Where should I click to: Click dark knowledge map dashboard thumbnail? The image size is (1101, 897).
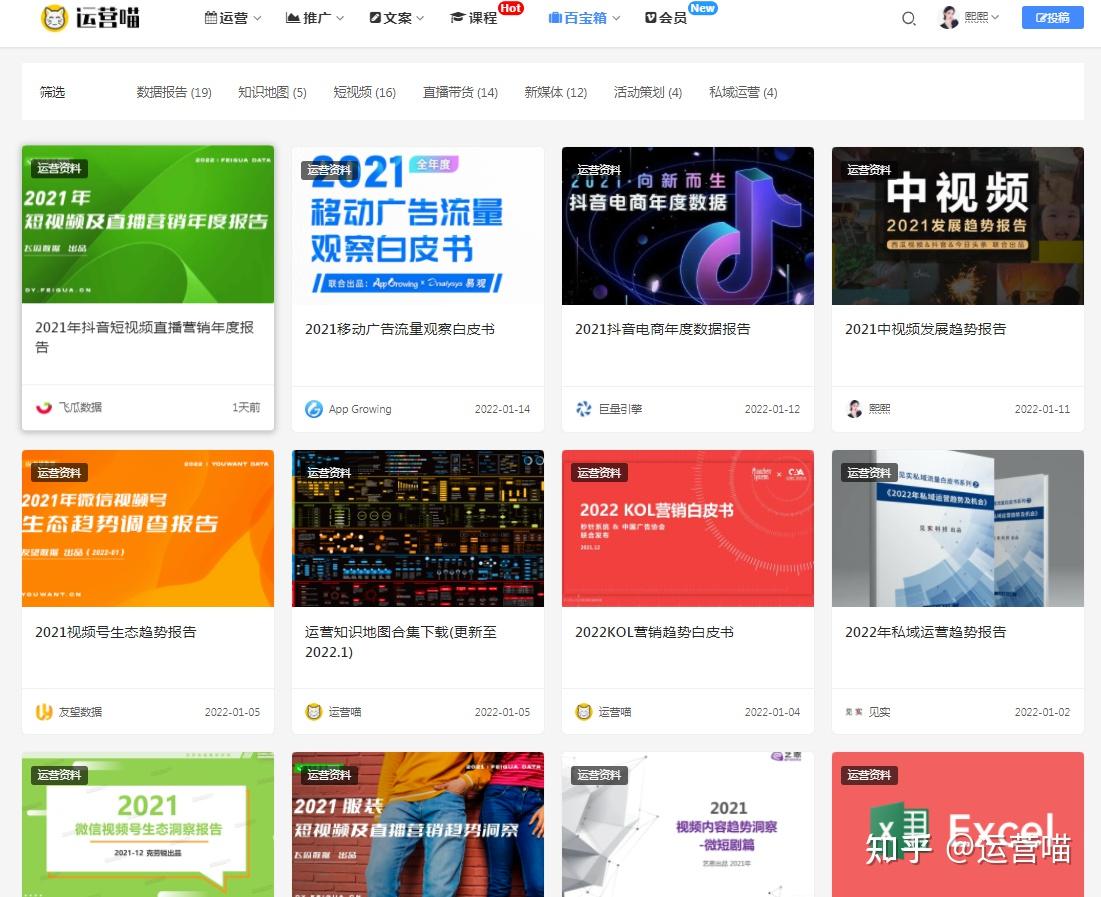pos(418,528)
